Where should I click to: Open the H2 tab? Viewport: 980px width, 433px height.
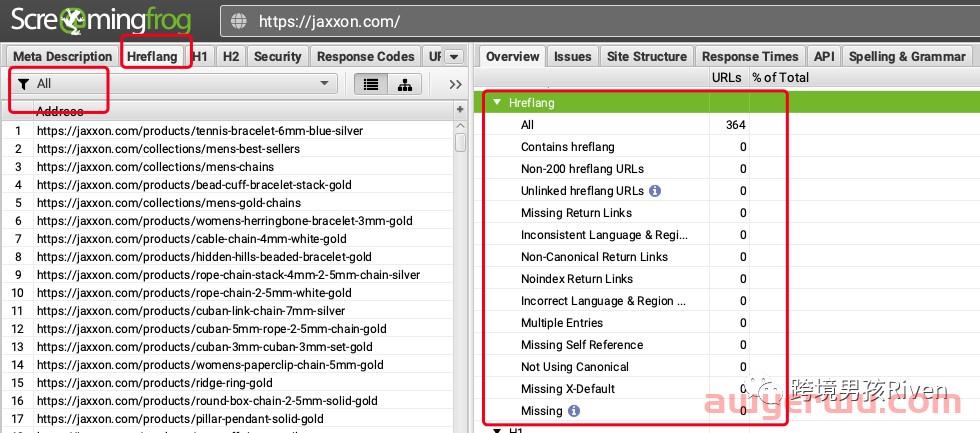231,56
